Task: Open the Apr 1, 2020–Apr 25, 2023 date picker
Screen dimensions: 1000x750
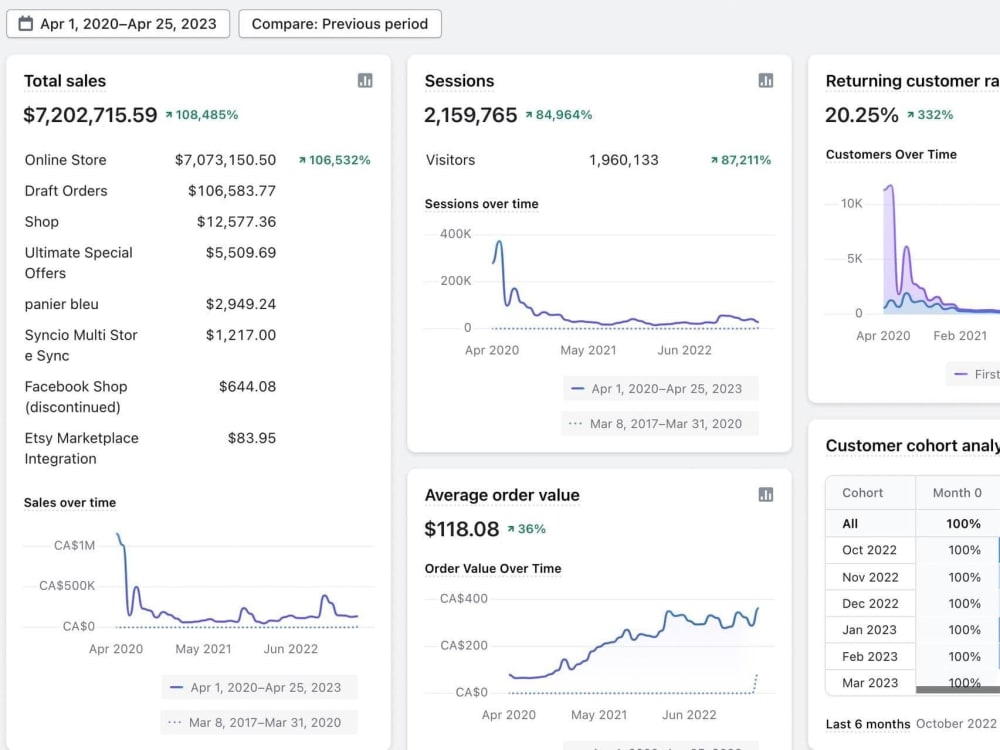Action: [118, 24]
